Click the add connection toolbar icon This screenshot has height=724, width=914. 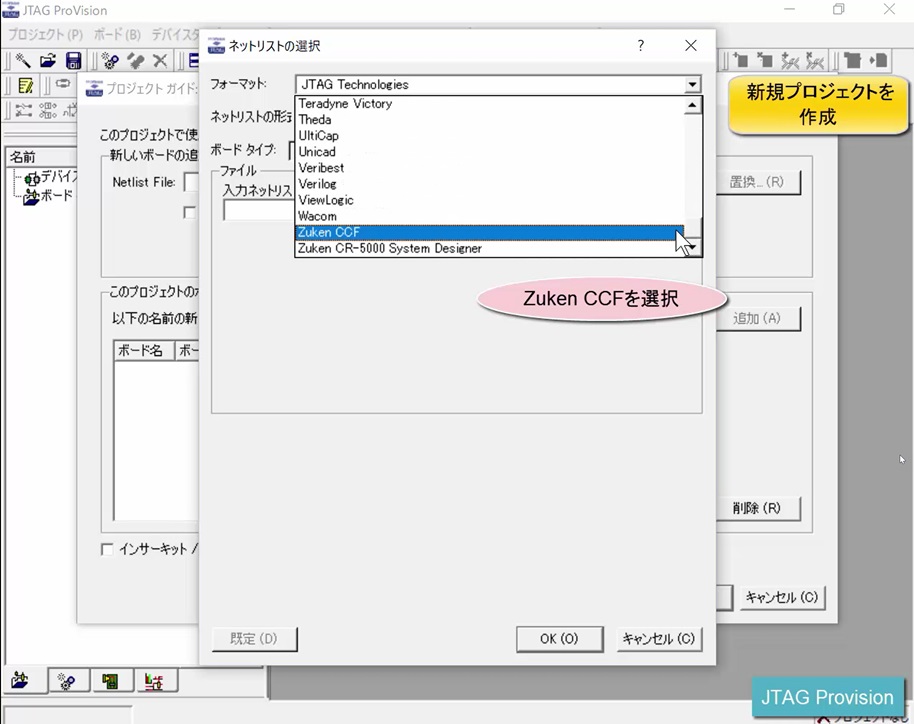[x=790, y=60]
